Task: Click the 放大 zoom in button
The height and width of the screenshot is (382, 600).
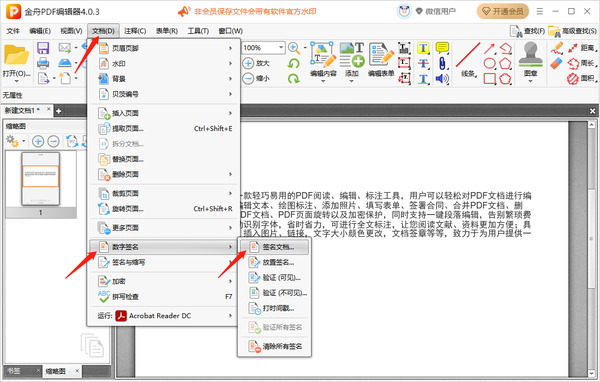Action: pyautogui.click(x=257, y=63)
